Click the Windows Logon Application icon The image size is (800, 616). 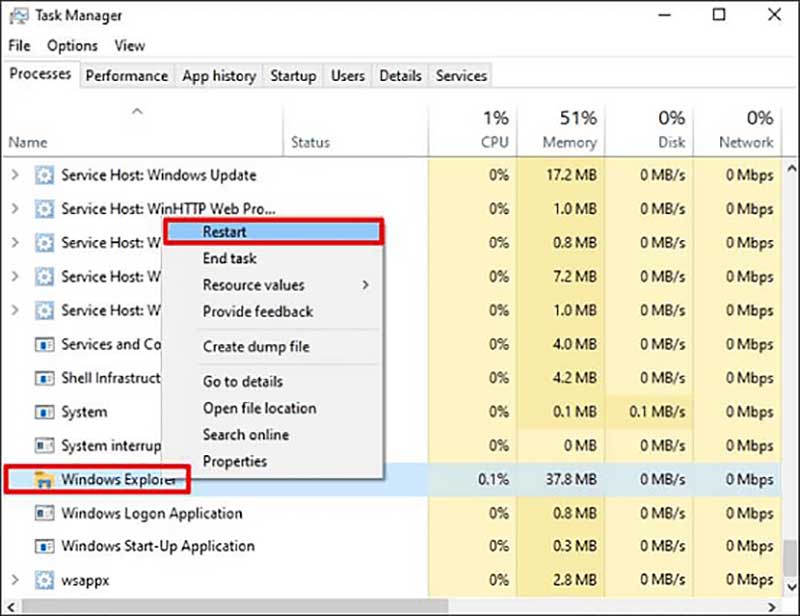tap(44, 513)
